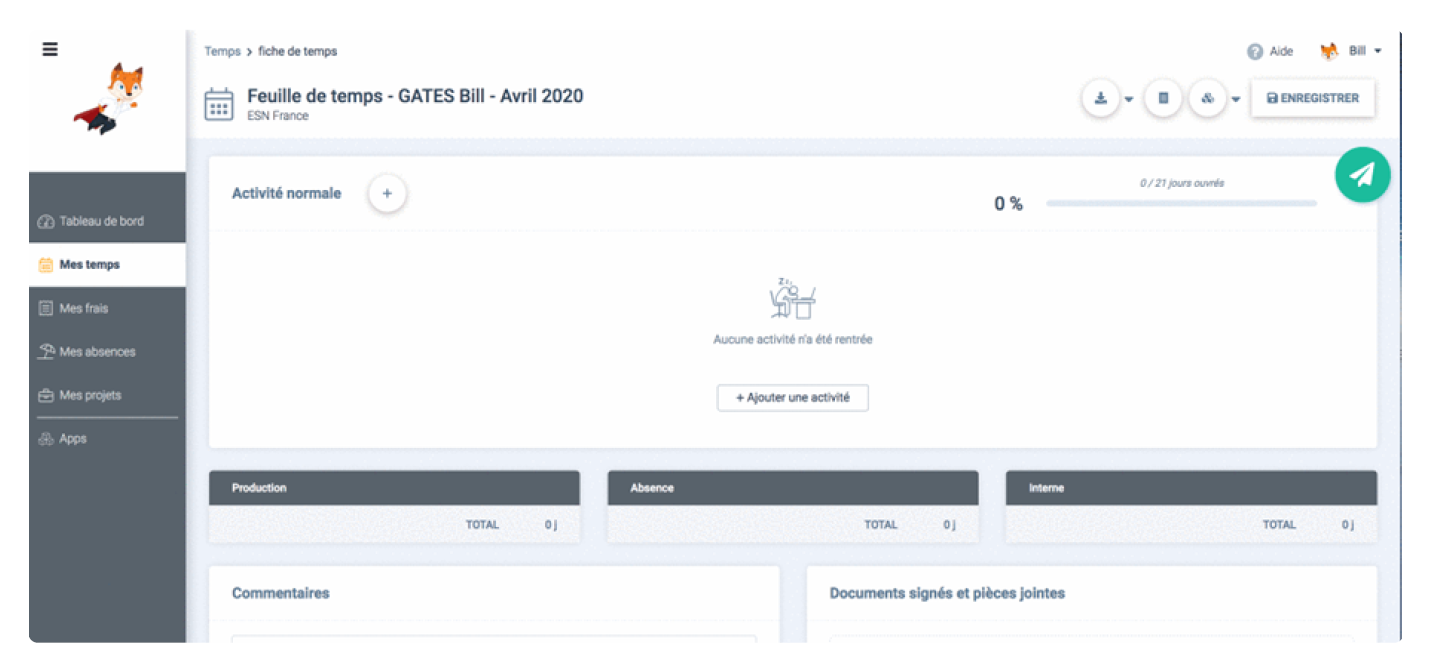Expand the download options arrow

pos(1129,99)
